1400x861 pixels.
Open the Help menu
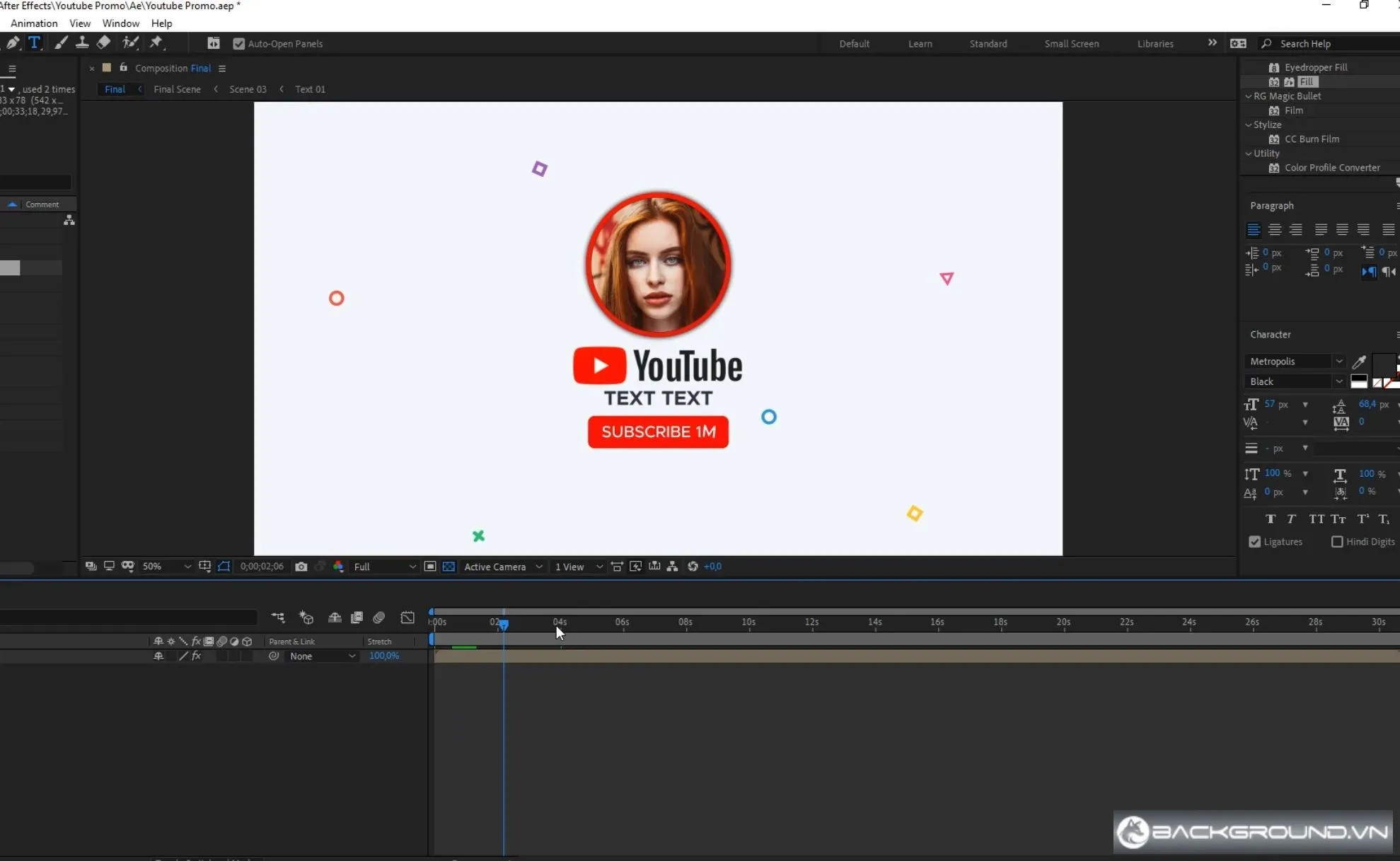click(x=162, y=23)
